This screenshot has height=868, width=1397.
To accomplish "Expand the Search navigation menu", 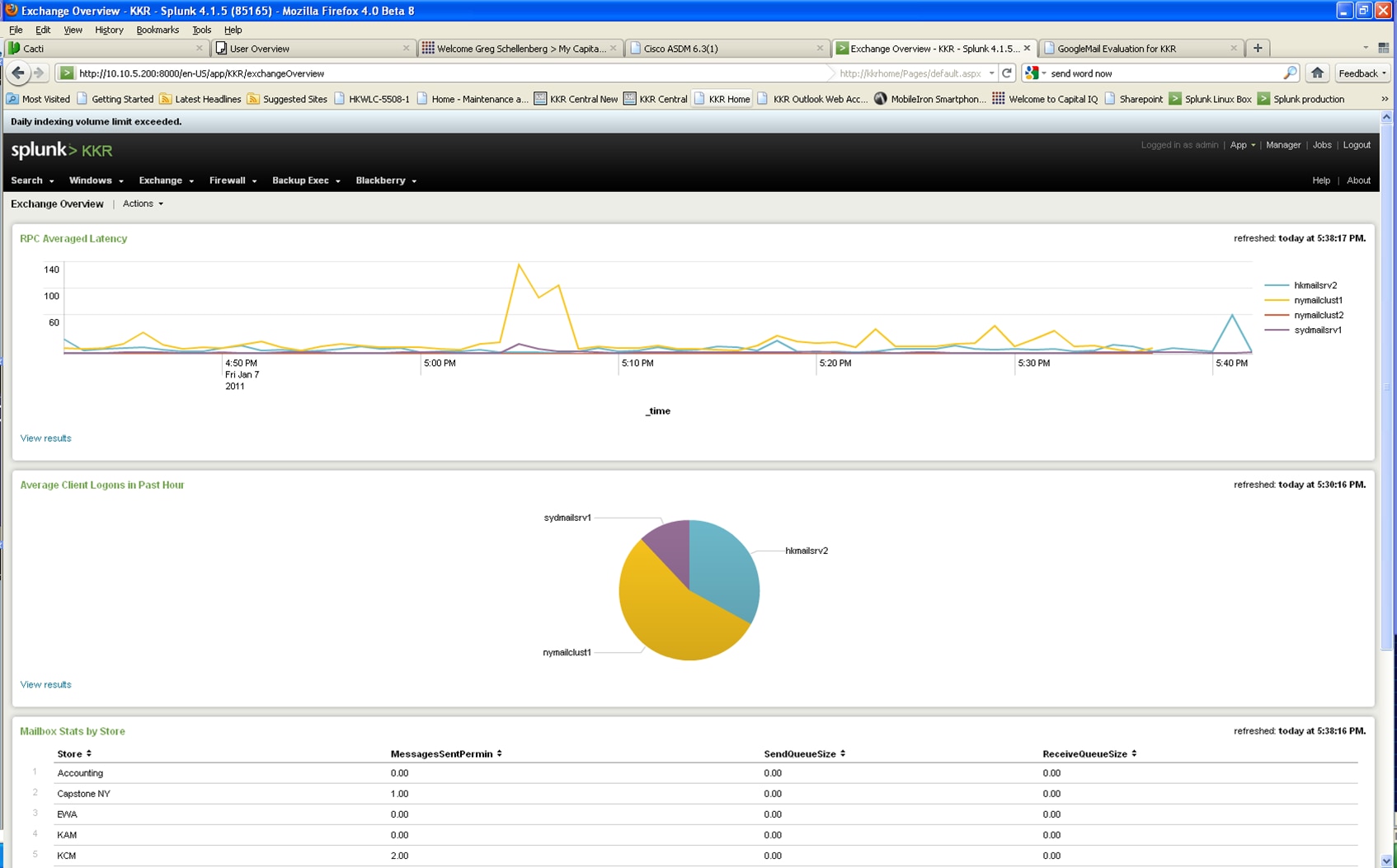I will click(32, 181).
